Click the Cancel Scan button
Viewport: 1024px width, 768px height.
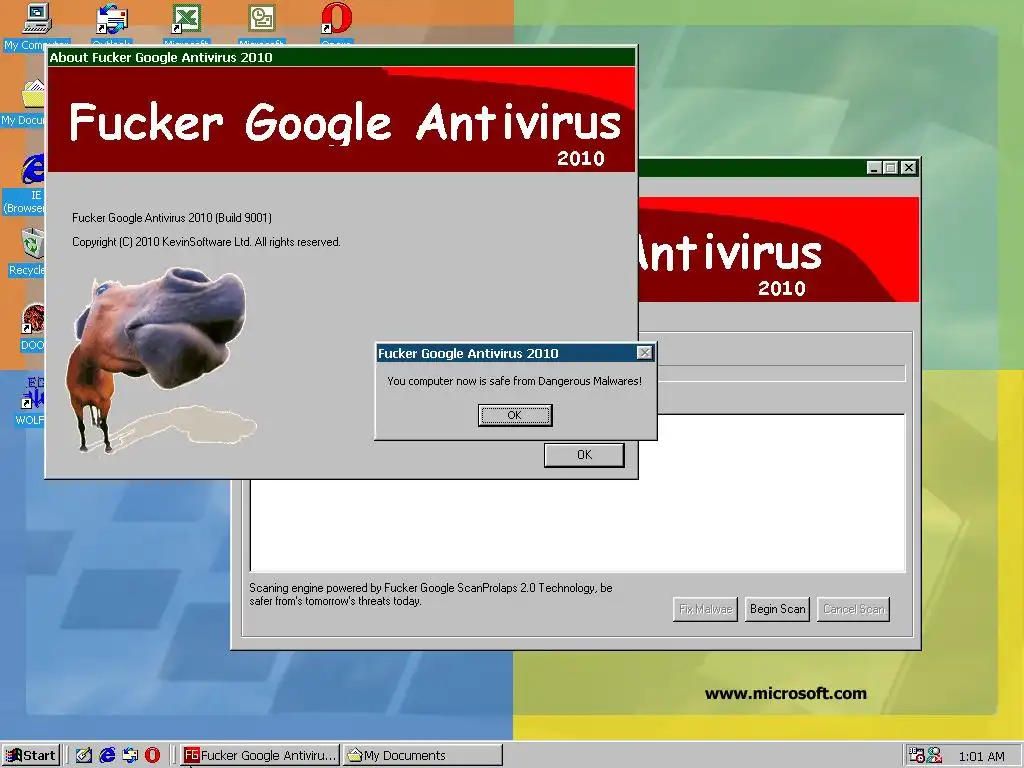pos(854,609)
